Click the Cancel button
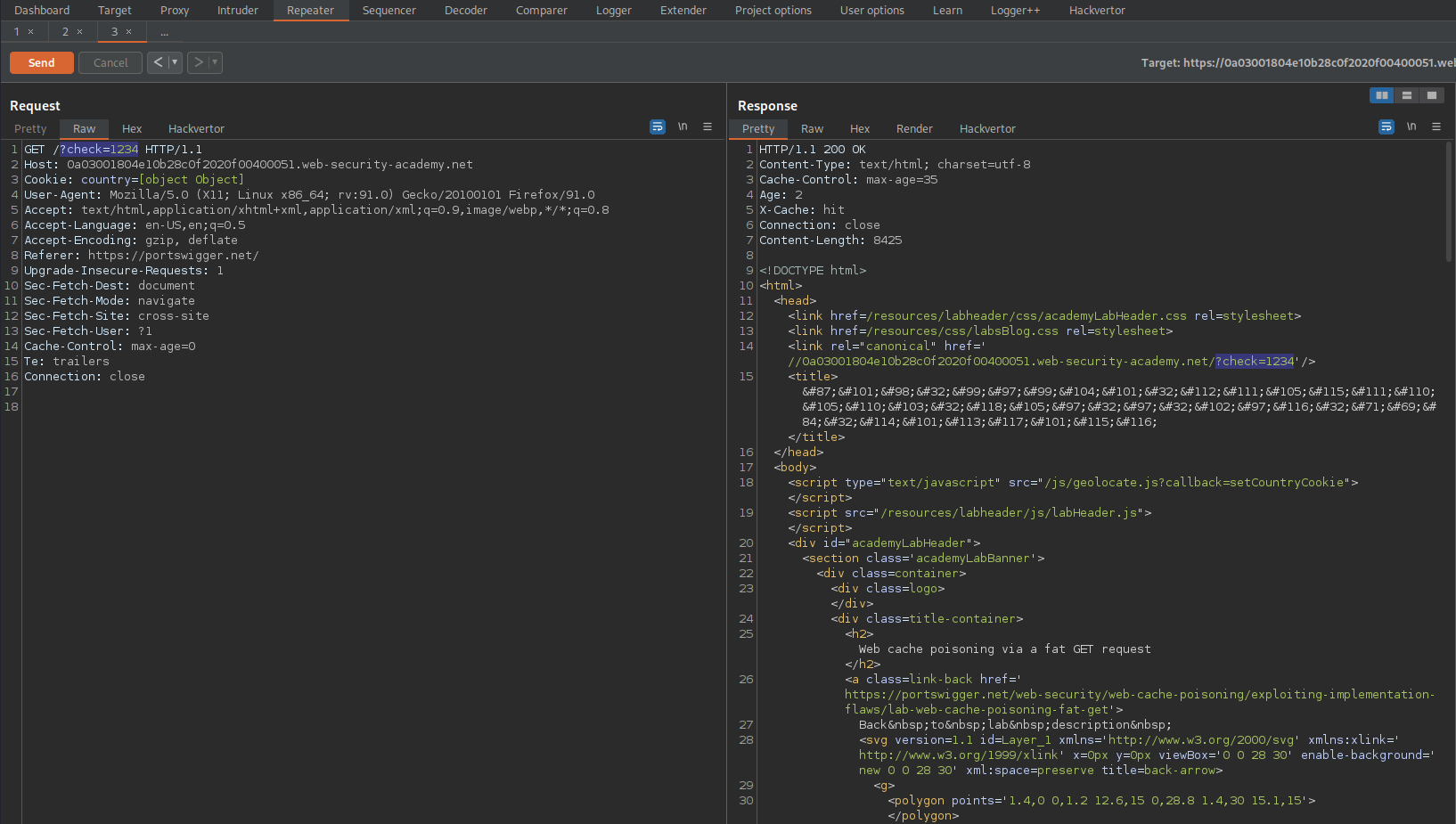This screenshot has width=1456, height=824. coord(110,62)
